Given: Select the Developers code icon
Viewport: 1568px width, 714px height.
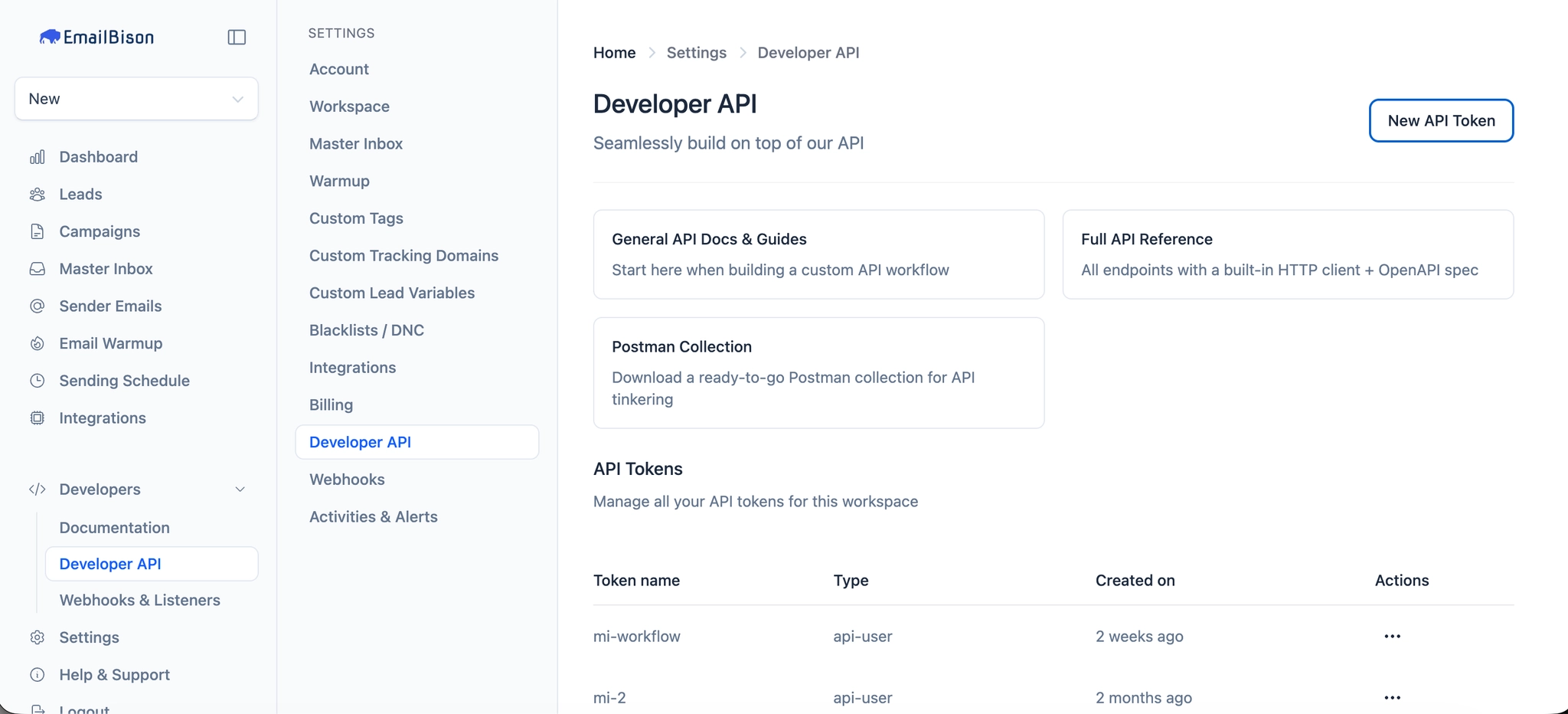Looking at the screenshot, I should [38, 489].
